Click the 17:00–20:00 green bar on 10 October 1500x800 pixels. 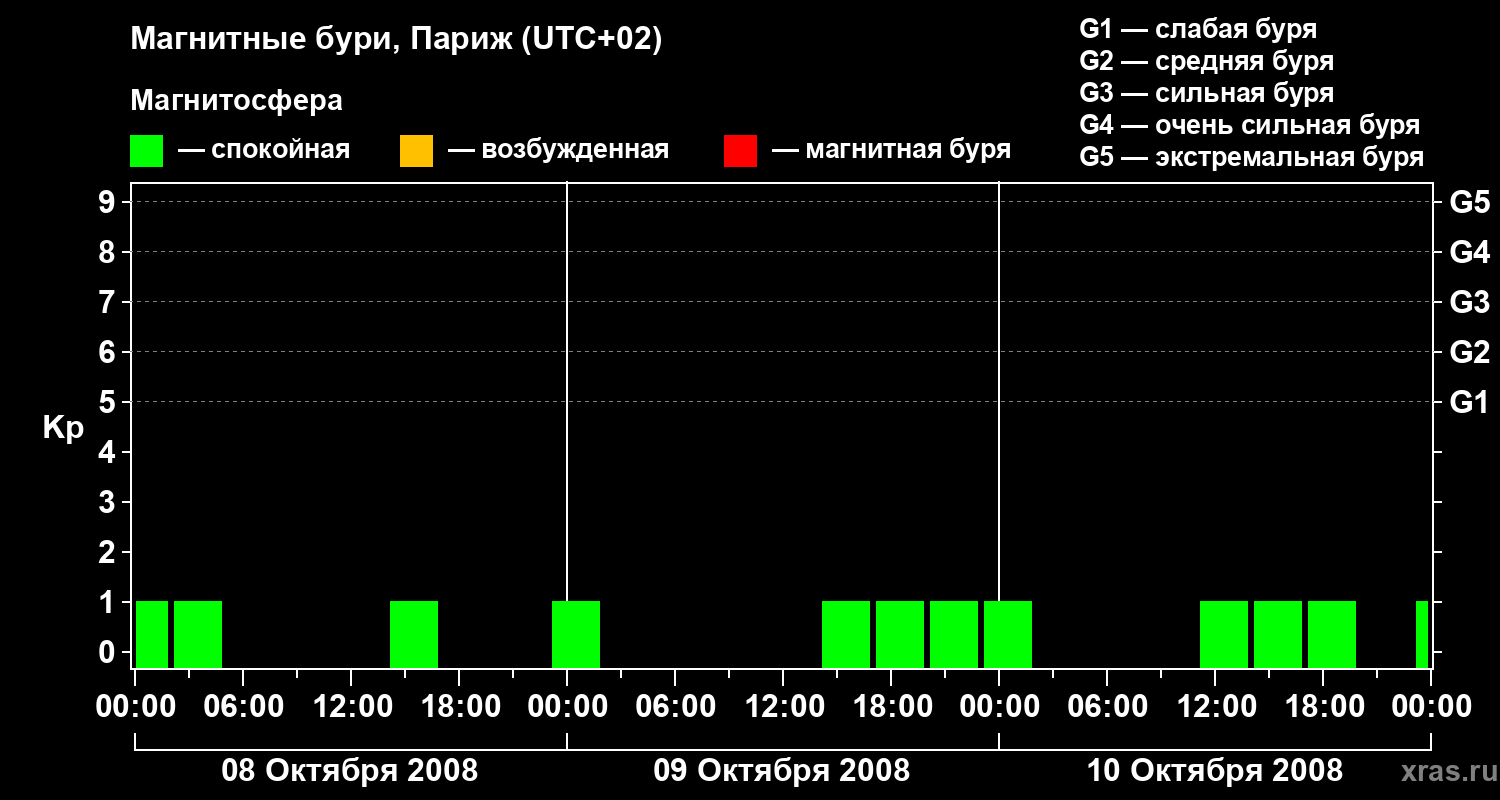(1332, 634)
